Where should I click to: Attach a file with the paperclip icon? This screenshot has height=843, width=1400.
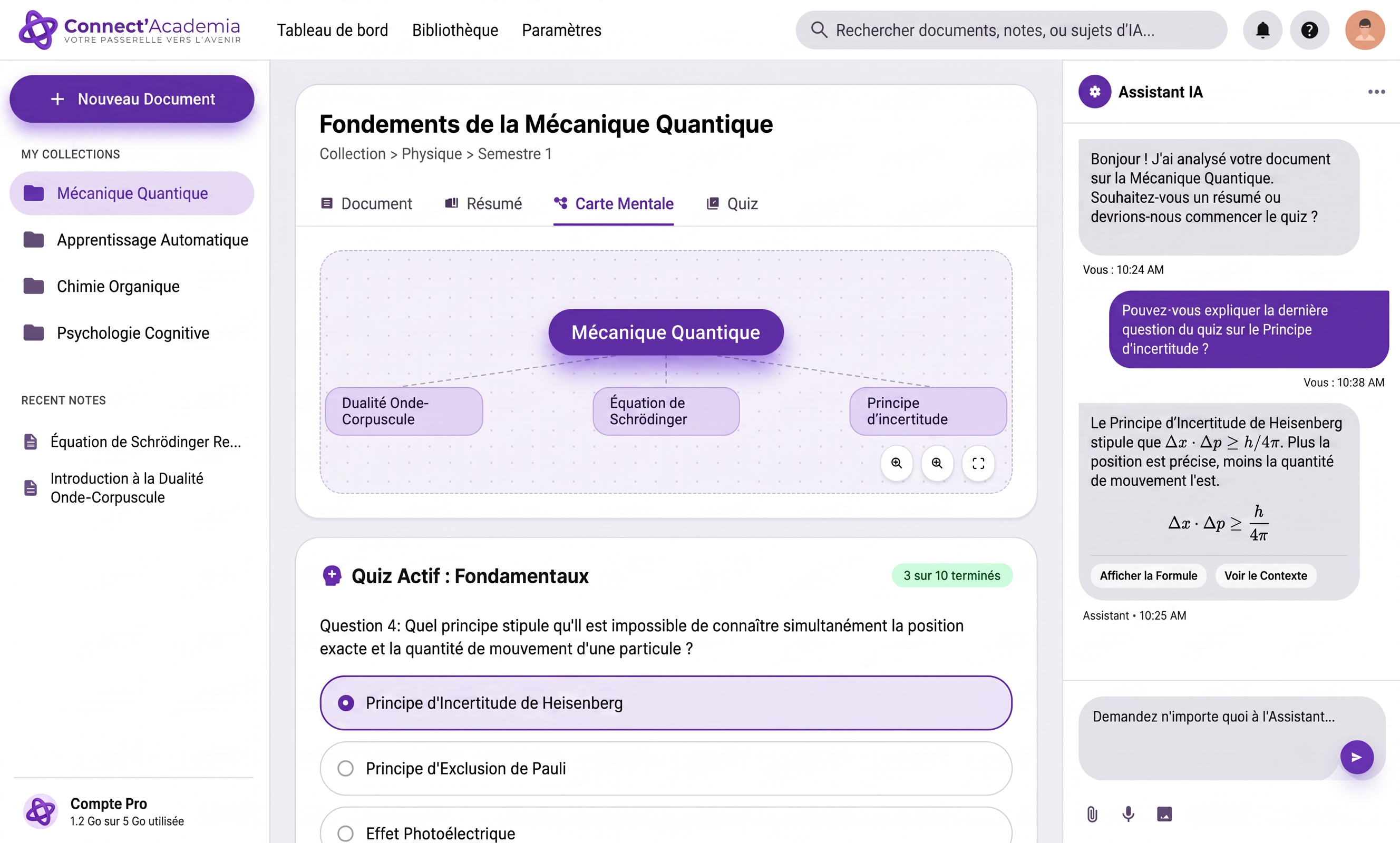pyautogui.click(x=1092, y=814)
